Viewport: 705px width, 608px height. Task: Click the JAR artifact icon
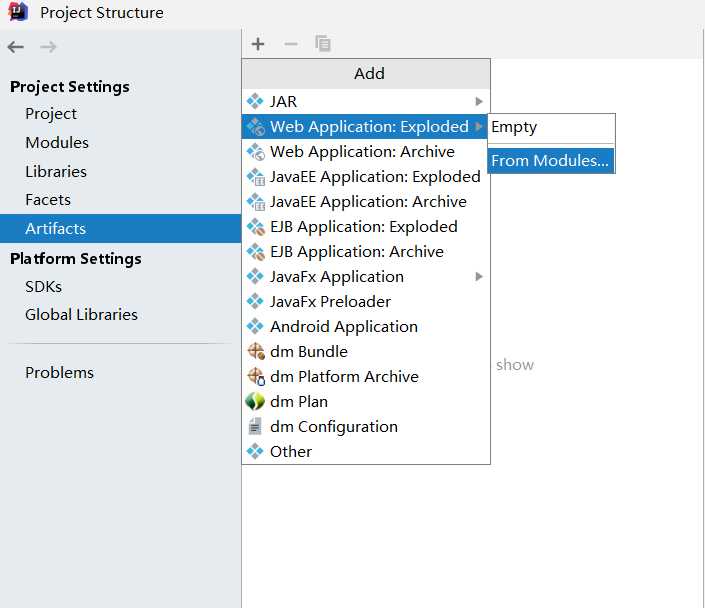pyautogui.click(x=255, y=101)
